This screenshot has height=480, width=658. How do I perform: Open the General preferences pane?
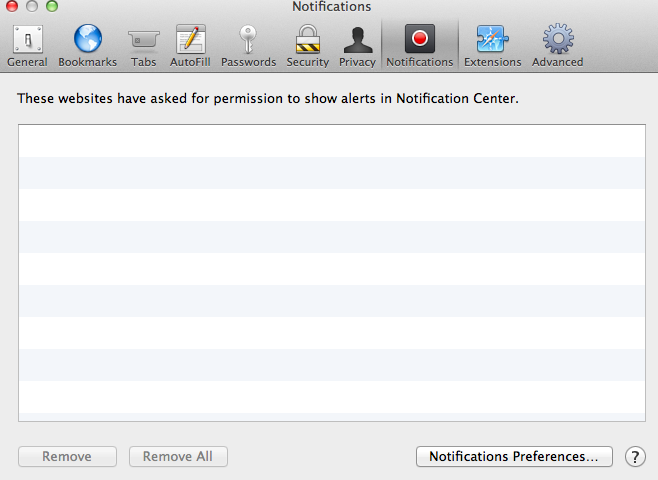click(x=27, y=45)
